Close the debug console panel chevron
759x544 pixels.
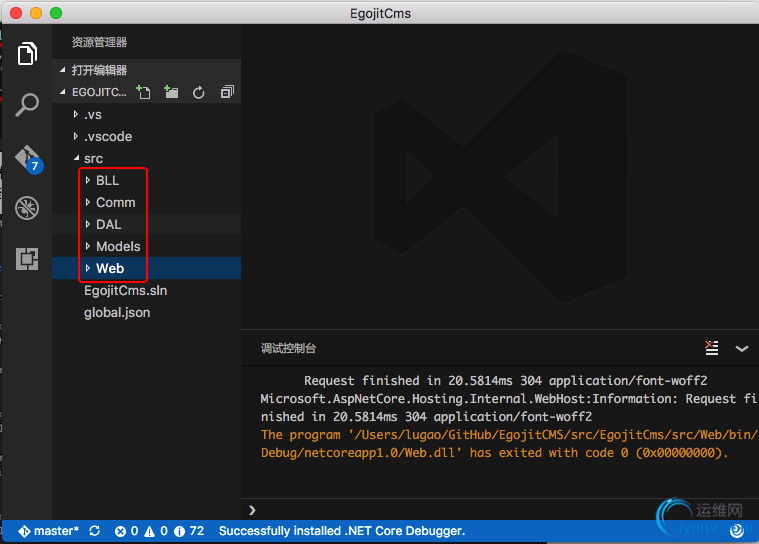pos(742,348)
